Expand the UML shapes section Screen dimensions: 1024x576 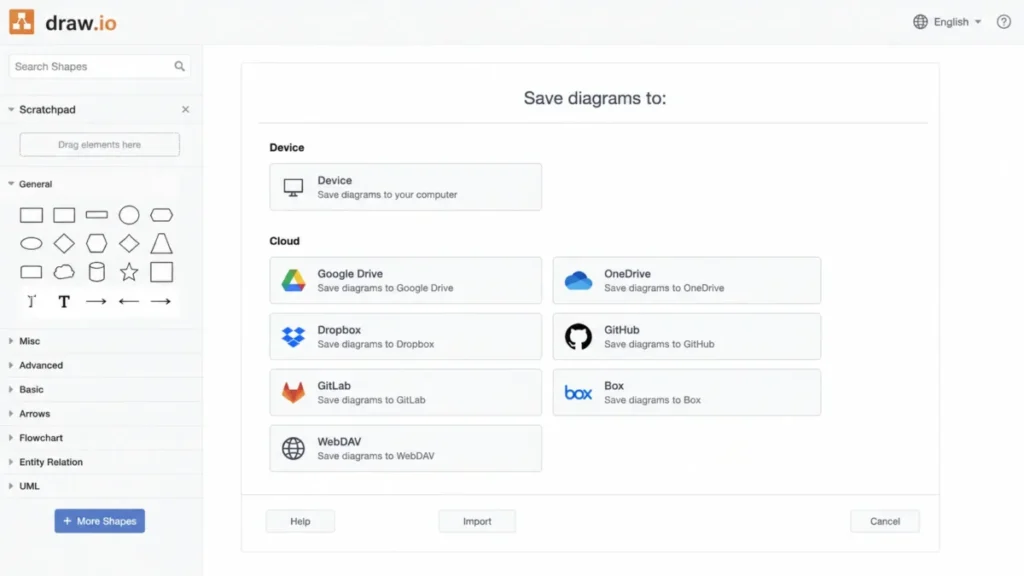pos(11,486)
